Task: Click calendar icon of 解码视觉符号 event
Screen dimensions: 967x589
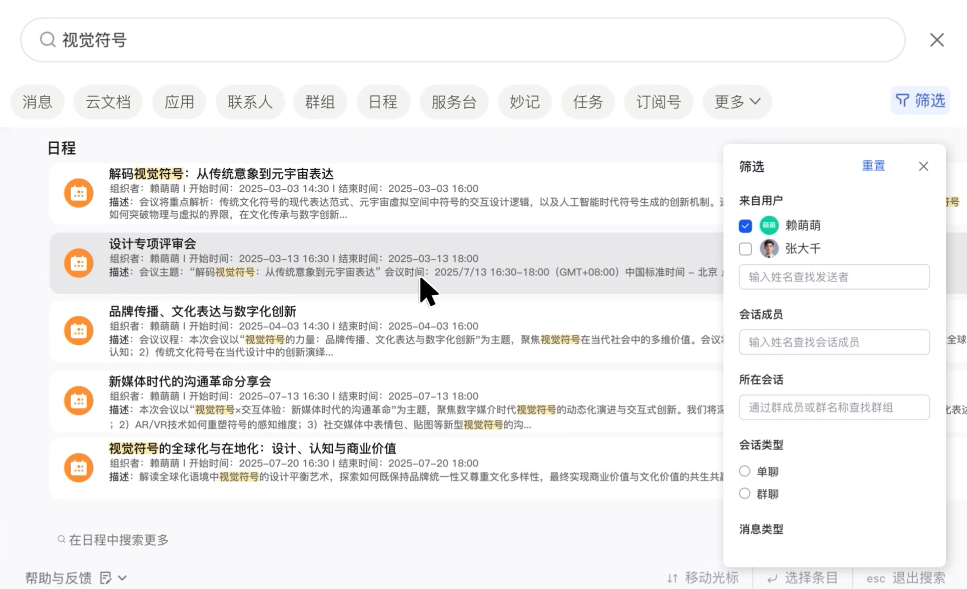Action: pyautogui.click(x=78, y=193)
